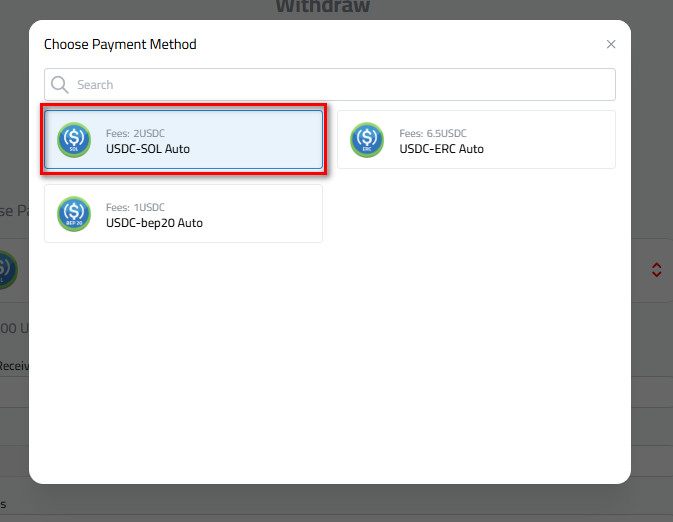Pick the USDC-bep20 Auto payment method
Viewport: 673px width, 522px height.
tap(183, 213)
